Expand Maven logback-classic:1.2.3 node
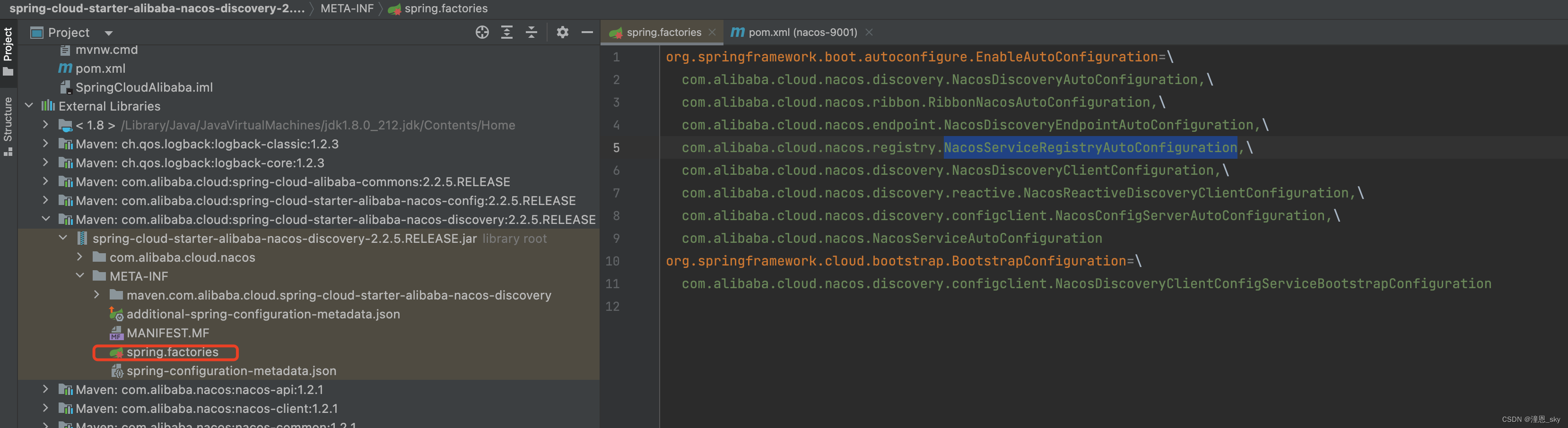This screenshot has height=428, width=1568. (x=46, y=144)
